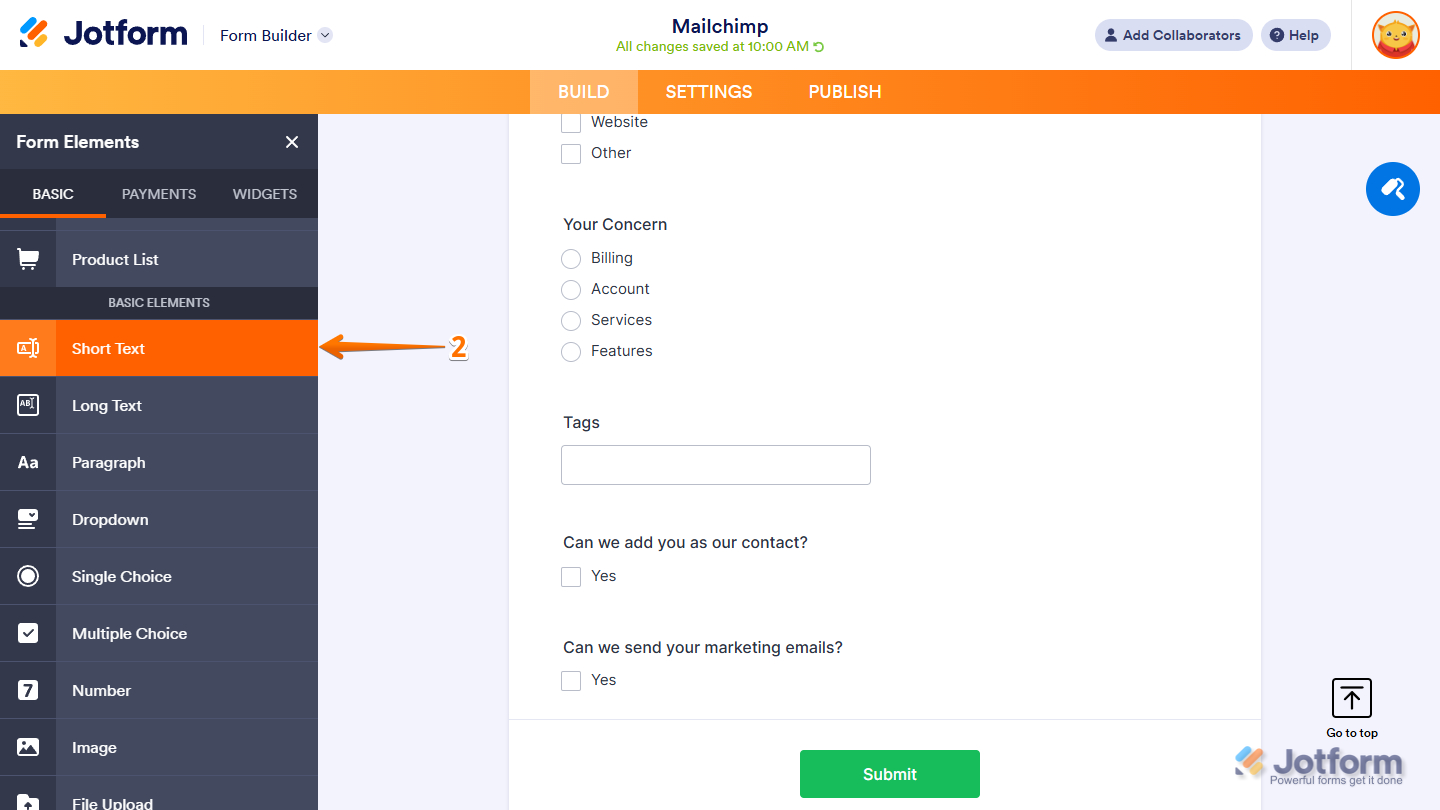Open the SETTINGS tab
1440x810 pixels.
tap(708, 91)
